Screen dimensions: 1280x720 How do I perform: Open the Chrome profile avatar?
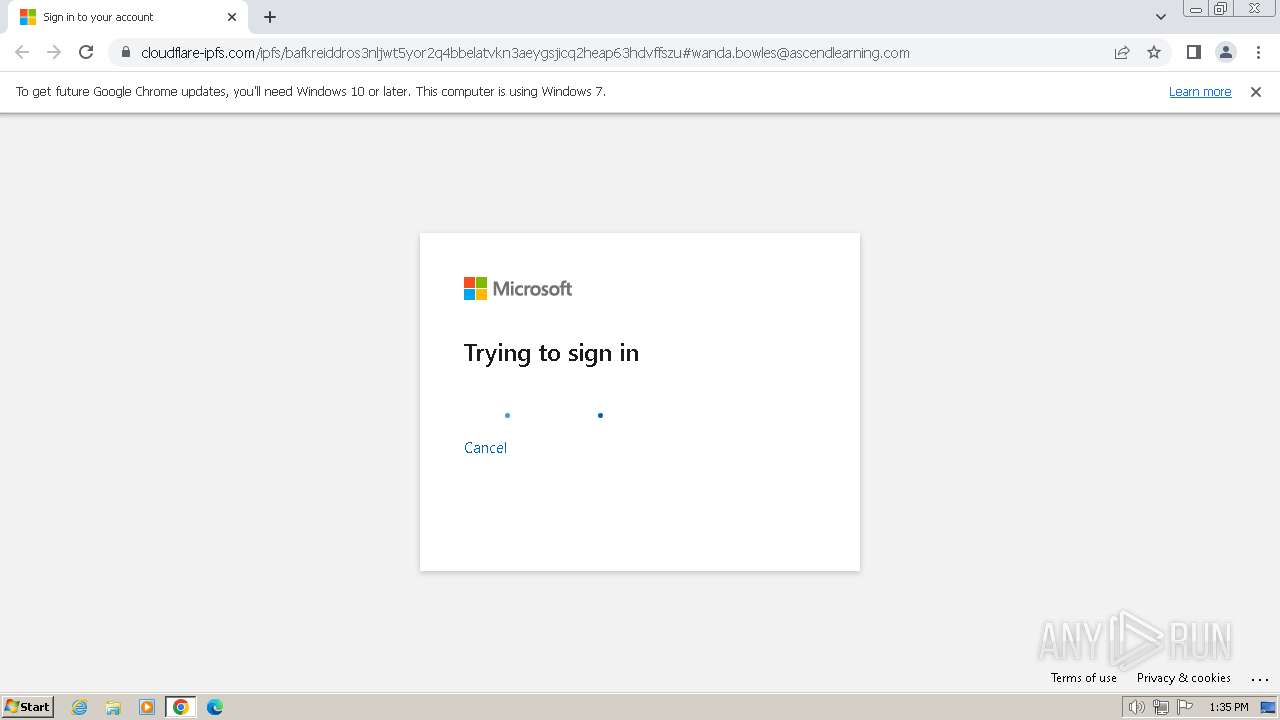tap(1225, 52)
